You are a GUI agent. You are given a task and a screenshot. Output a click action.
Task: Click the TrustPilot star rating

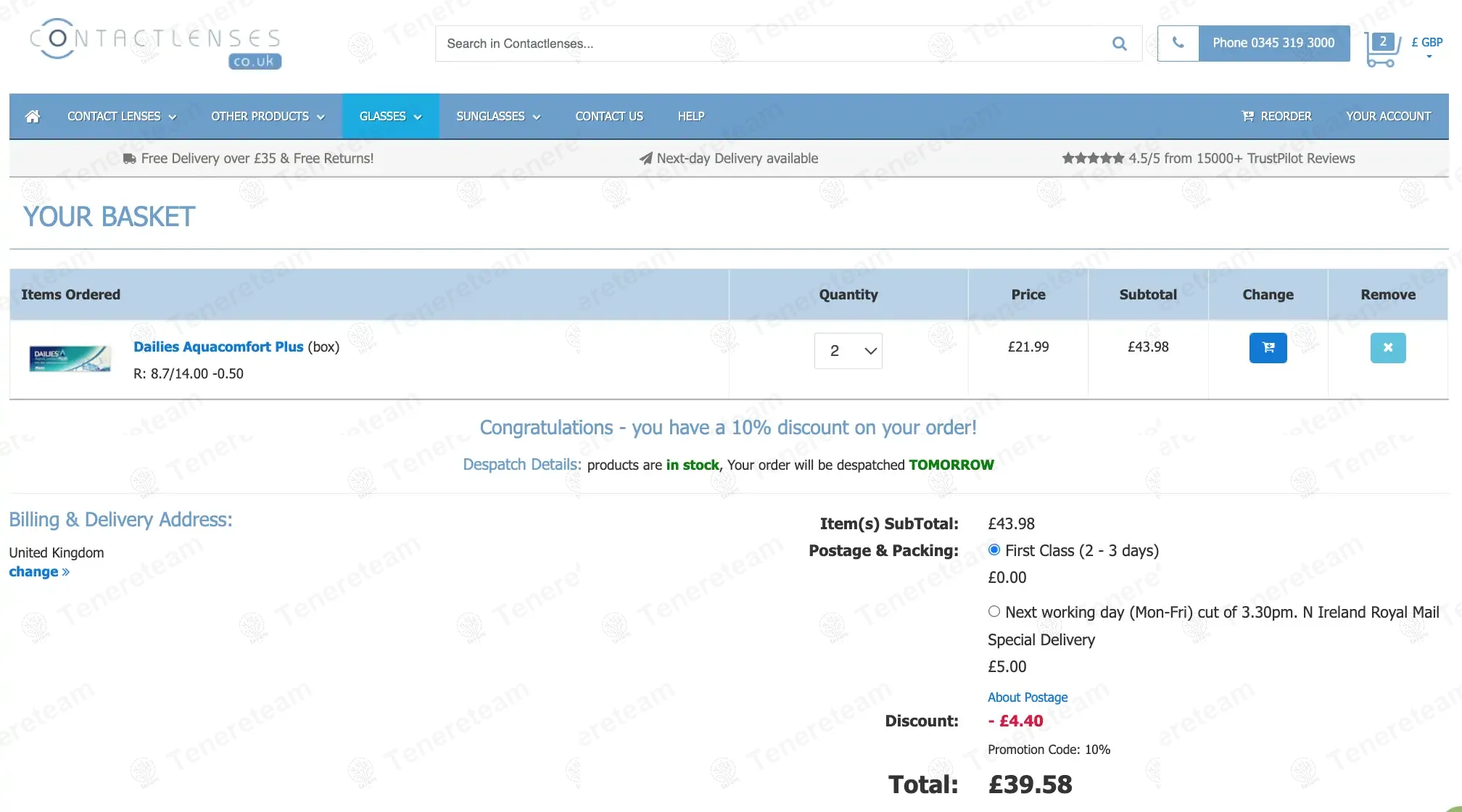pos(1093,158)
